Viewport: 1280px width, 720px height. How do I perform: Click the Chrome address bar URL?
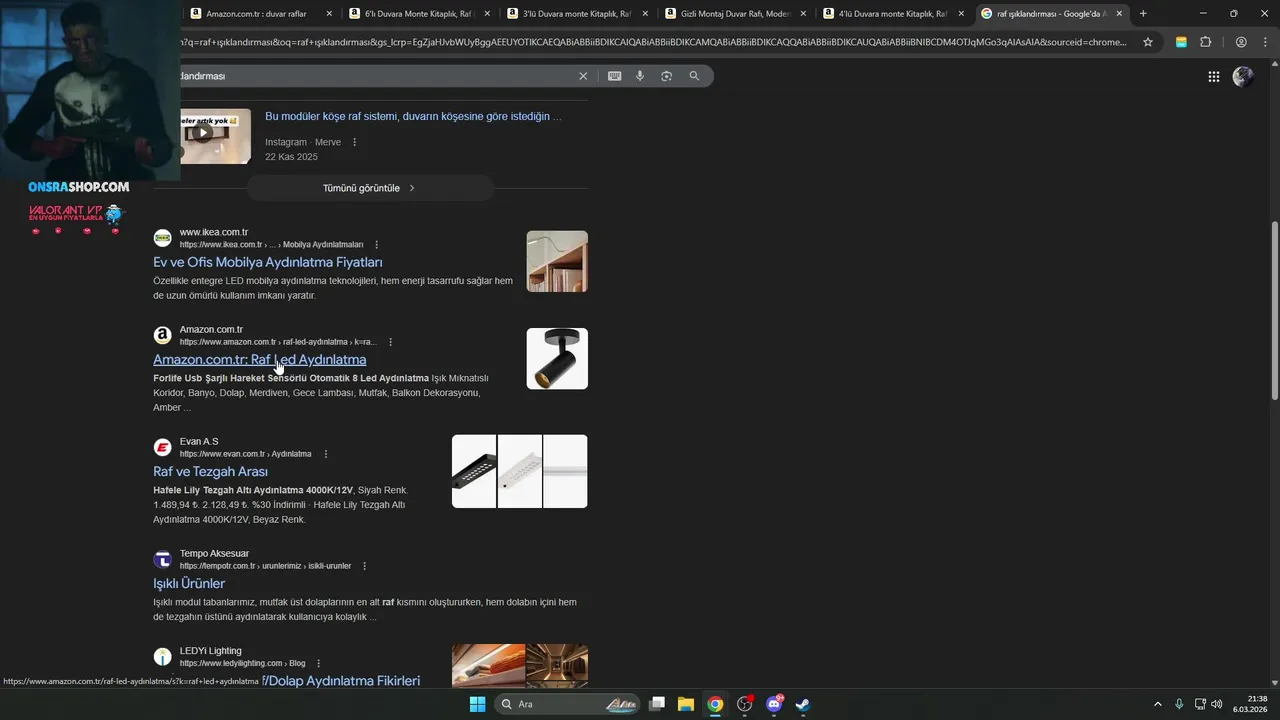pos(655,42)
